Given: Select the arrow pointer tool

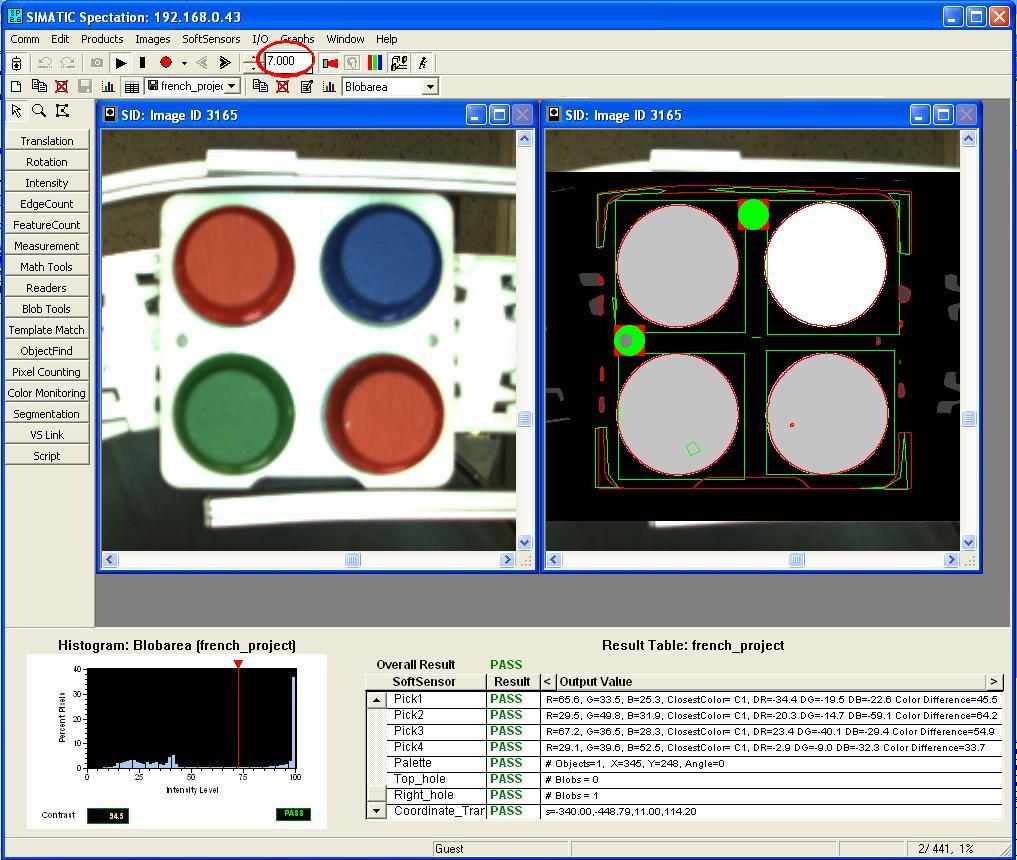Looking at the screenshot, I should [x=16, y=111].
